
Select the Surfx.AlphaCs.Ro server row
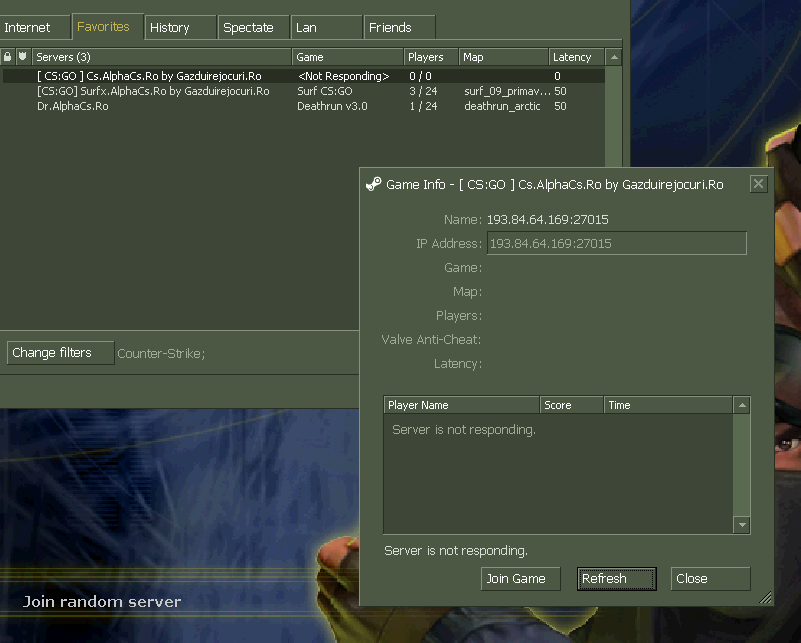[303, 91]
